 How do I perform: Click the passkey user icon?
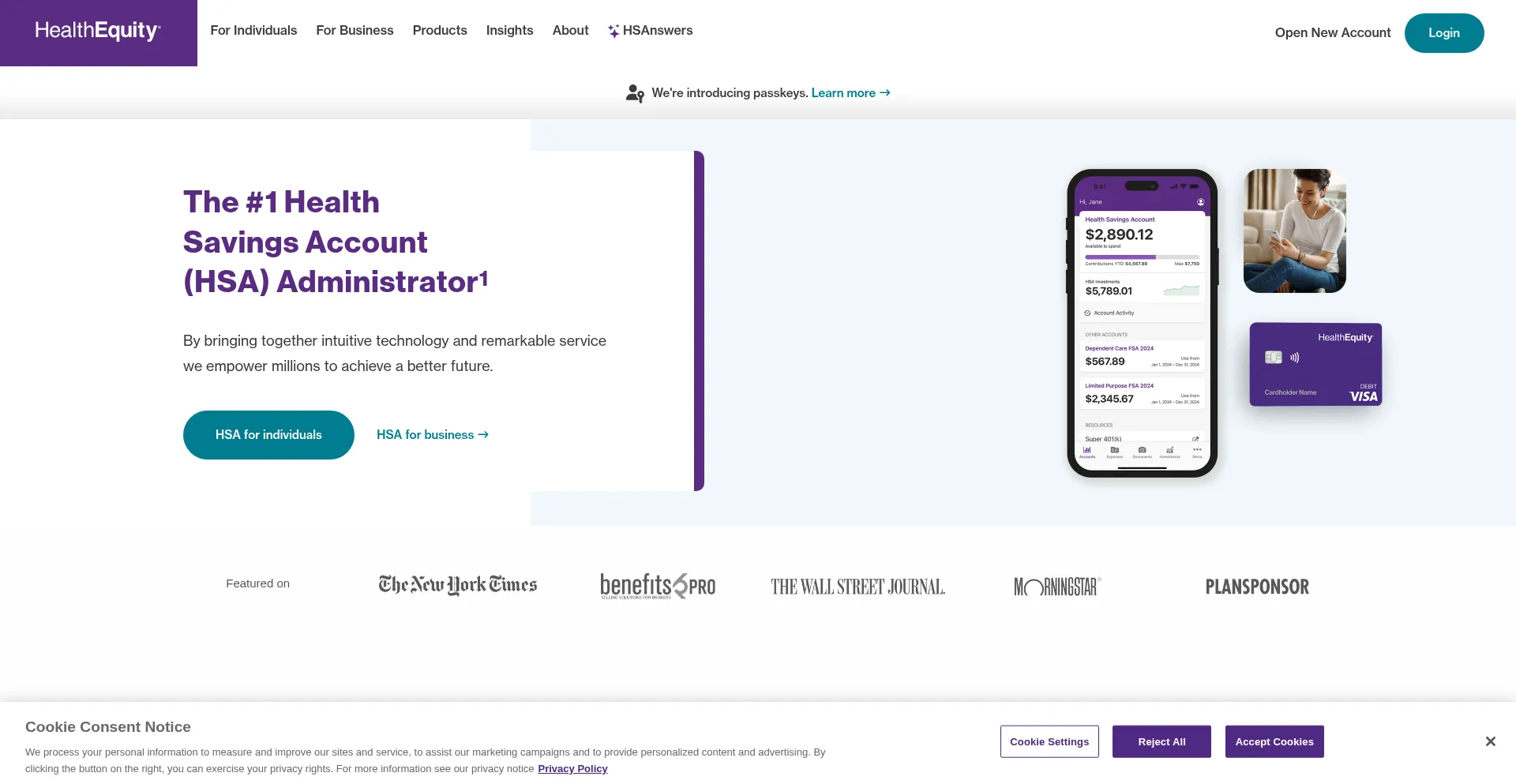635,93
